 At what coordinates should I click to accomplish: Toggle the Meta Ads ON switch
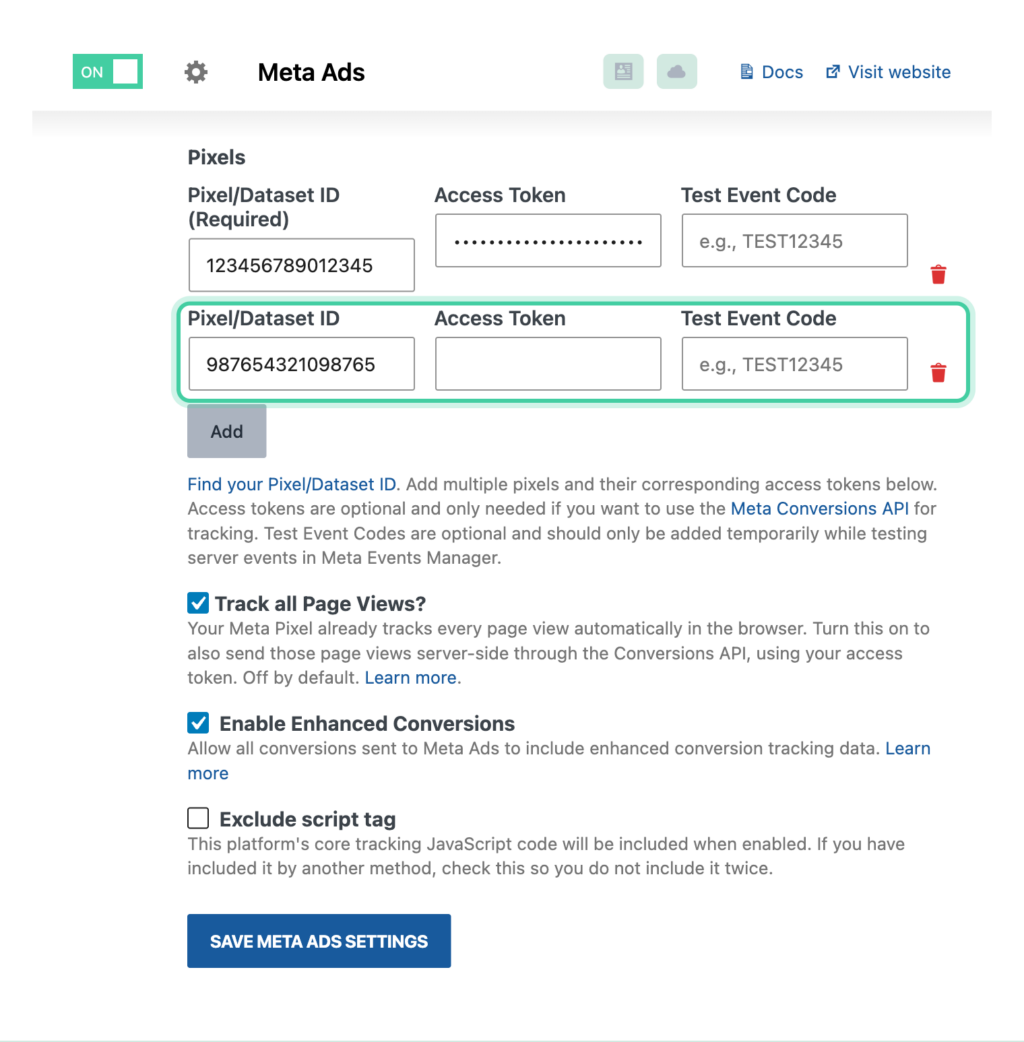[108, 72]
